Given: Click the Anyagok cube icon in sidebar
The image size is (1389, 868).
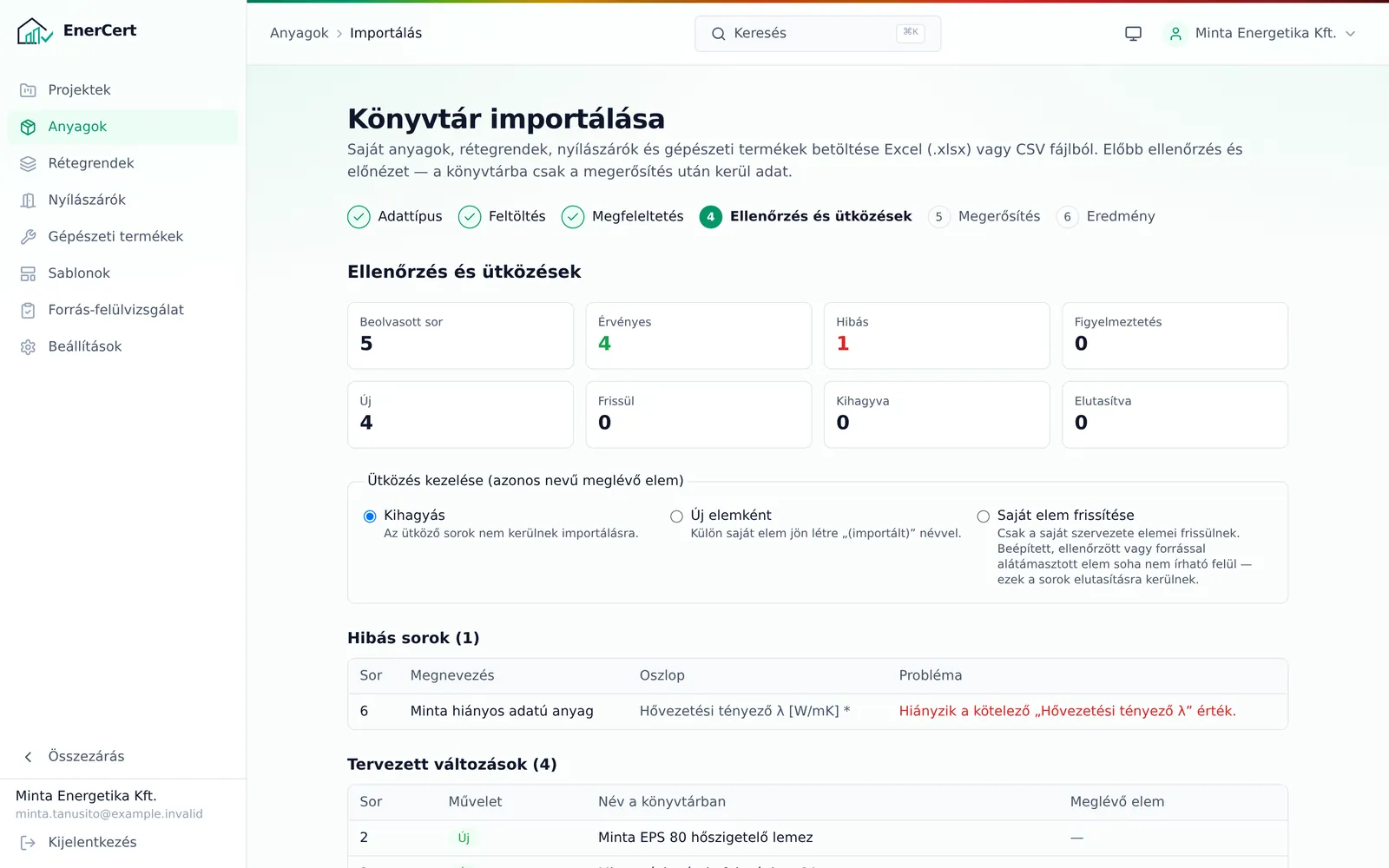Looking at the screenshot, I should pyautogui.click(x=28, y=127).
